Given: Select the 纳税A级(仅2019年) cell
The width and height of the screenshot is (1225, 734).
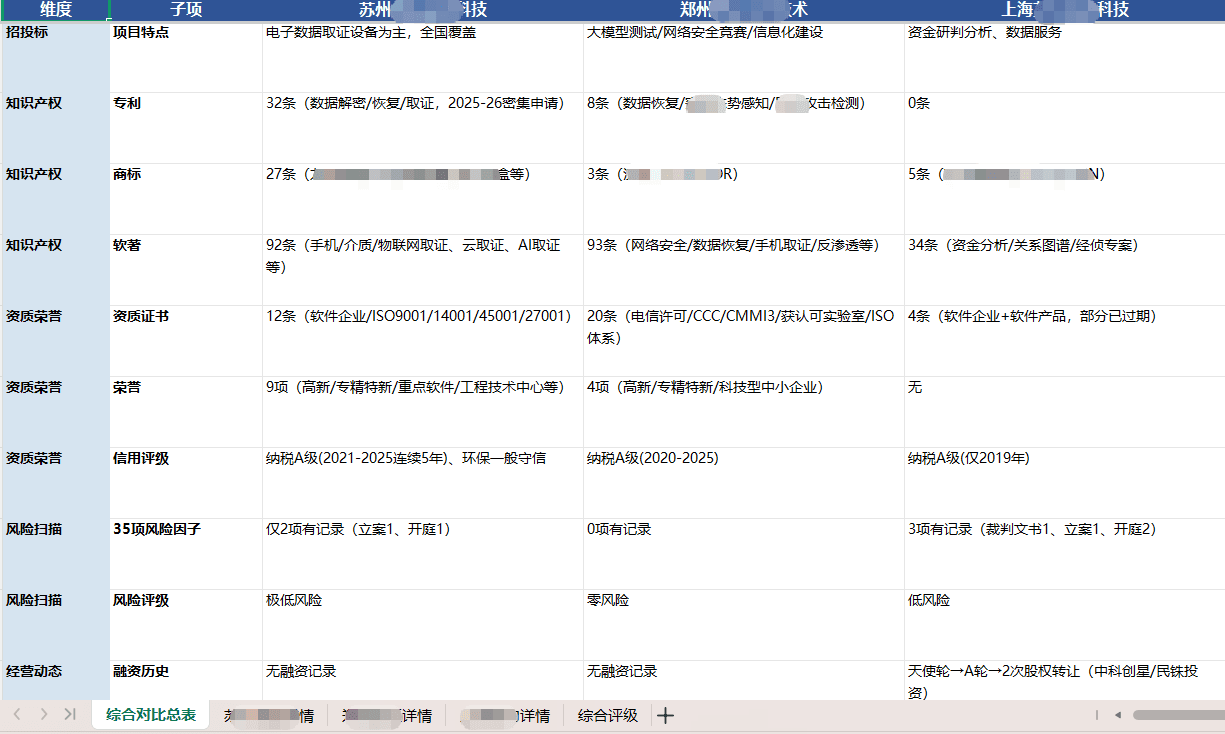Looking at the screenshot, I should [x=1065, y=483].
